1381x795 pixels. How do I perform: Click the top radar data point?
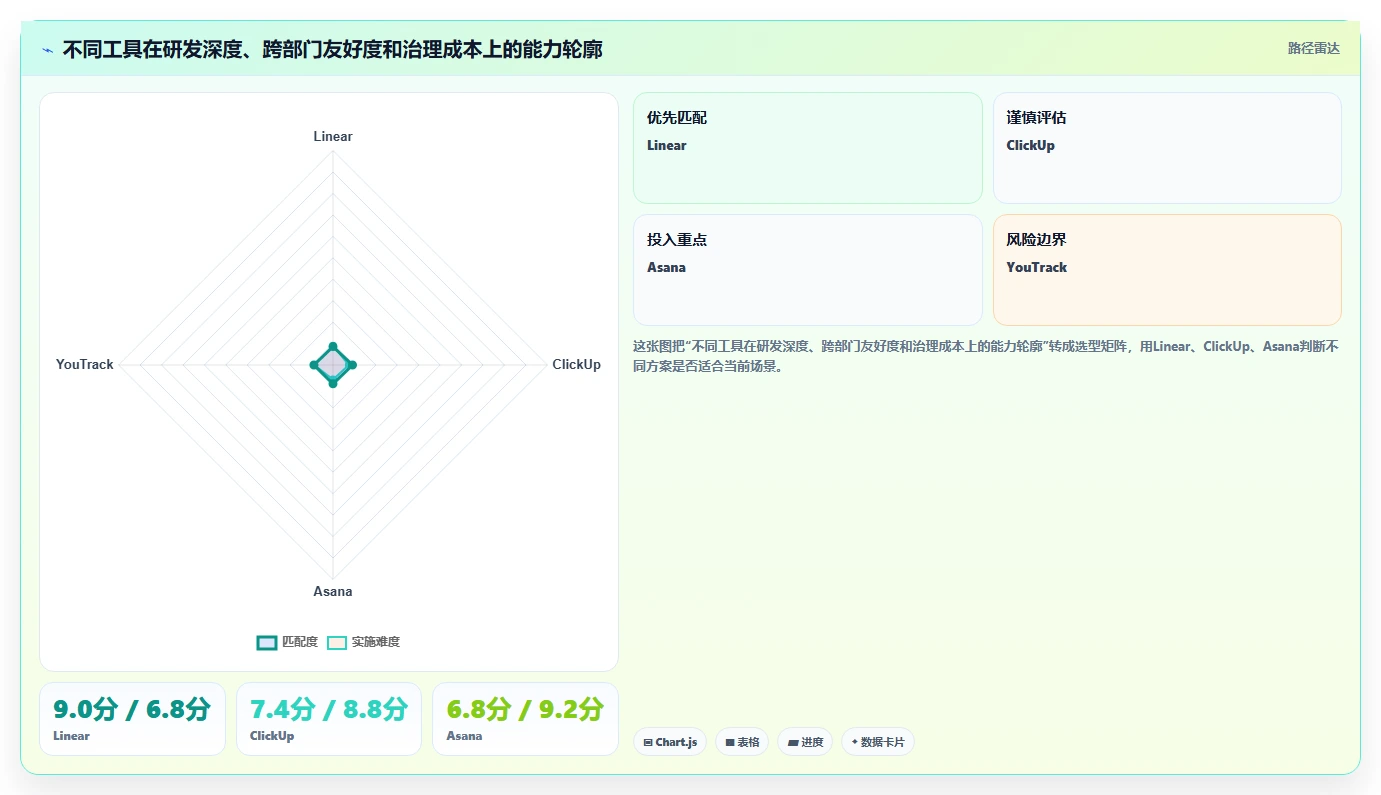tap(333, 347)
